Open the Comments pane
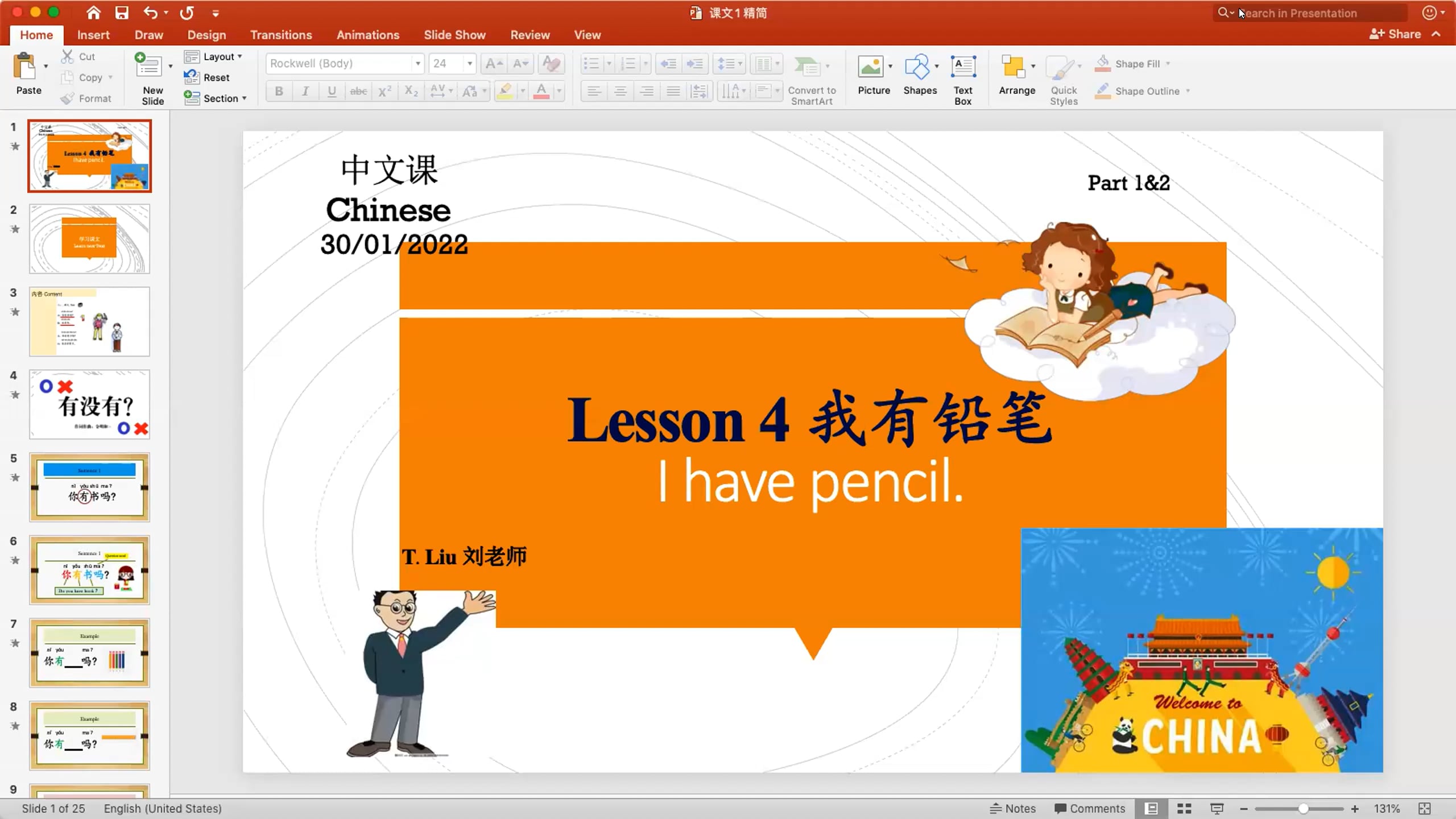Screen dimensions: 1456x819 [1090, 808]
